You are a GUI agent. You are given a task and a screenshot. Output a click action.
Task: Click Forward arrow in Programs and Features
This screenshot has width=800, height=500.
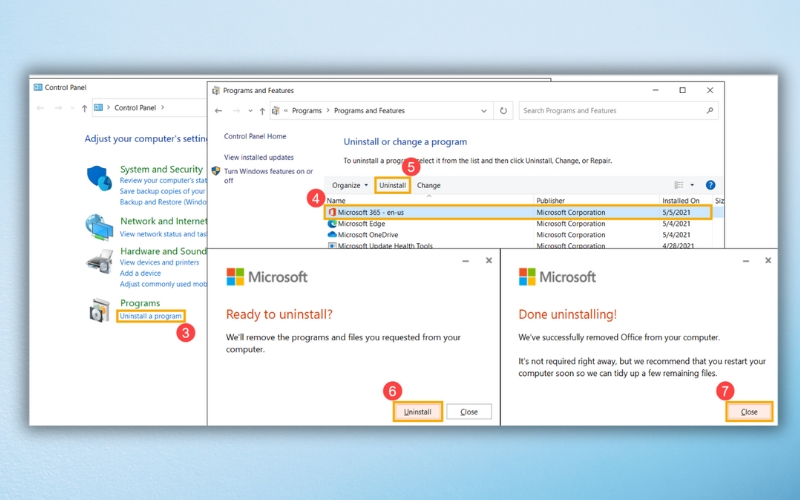[x=236, y=111]
